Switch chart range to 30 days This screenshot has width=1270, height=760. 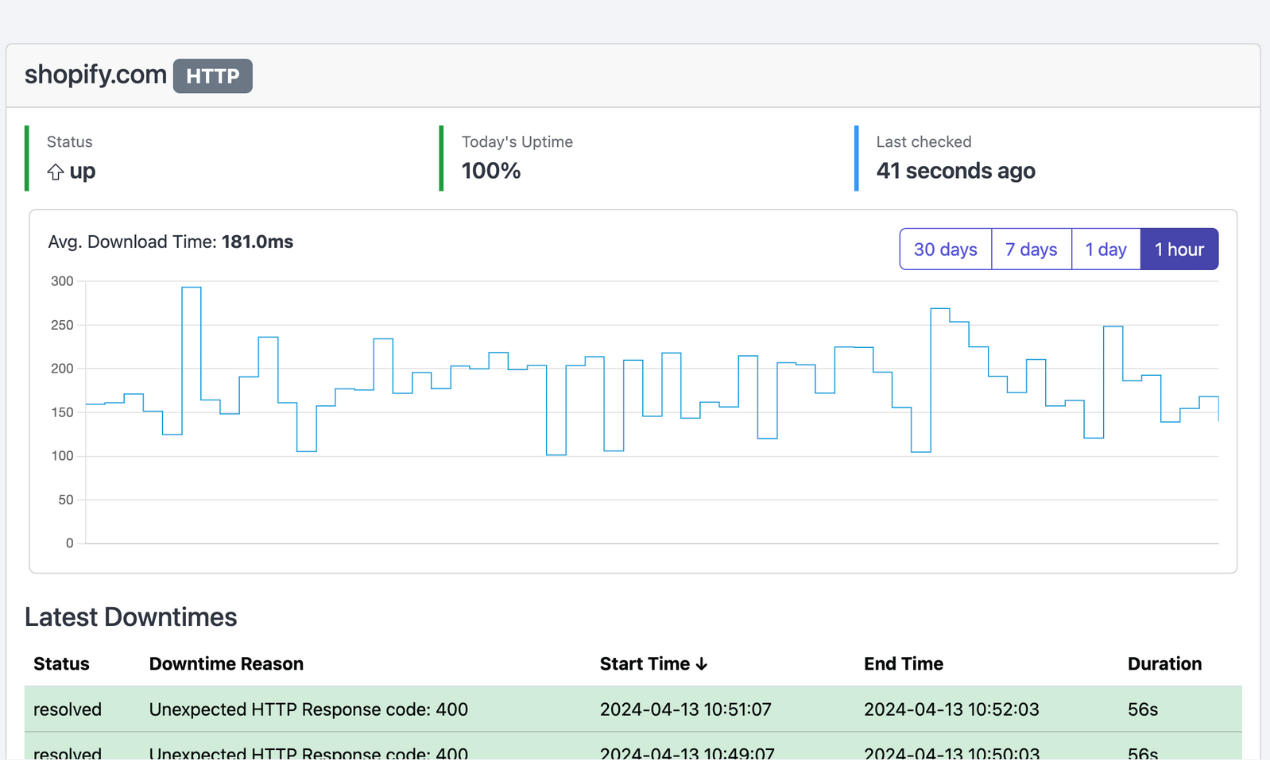945,249
